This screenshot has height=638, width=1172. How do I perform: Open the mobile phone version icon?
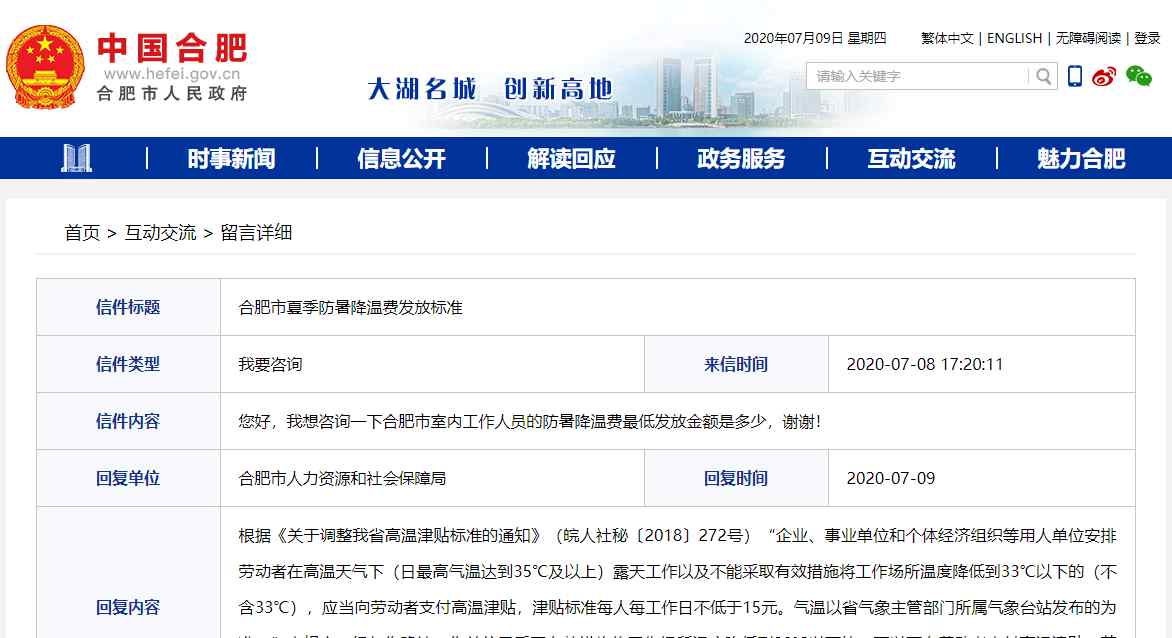[1075, 76]
